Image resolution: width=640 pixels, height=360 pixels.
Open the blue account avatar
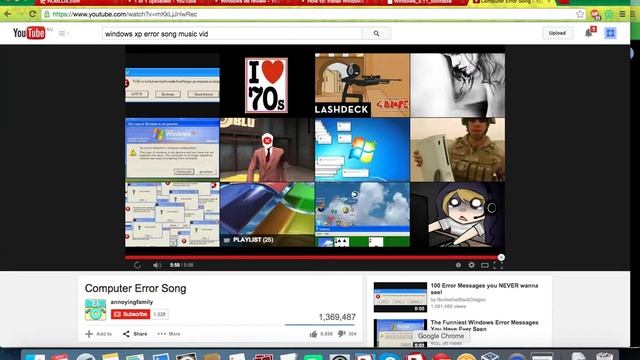(x=610, y=33)
